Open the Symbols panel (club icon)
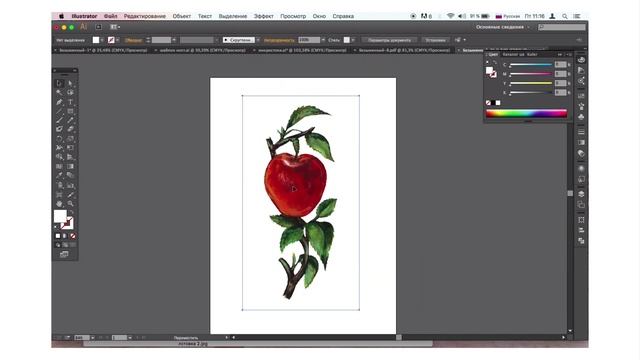640x360 pixels. [581, 117]
